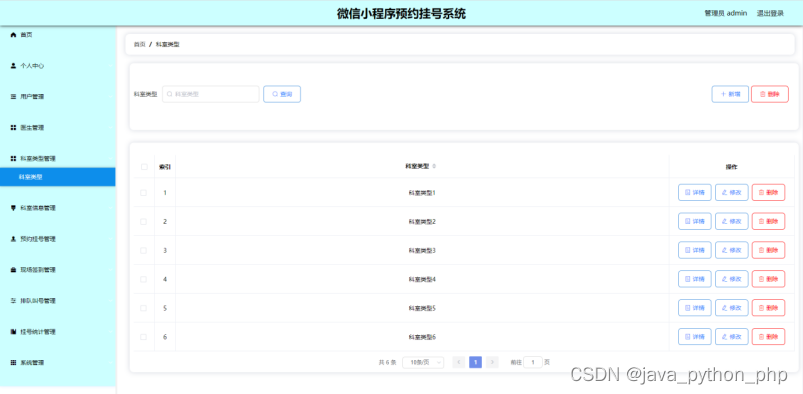This screenshot has height=394, width=803.
Task: Click the 科室类型2 table cell
Action: click(422, 221)
